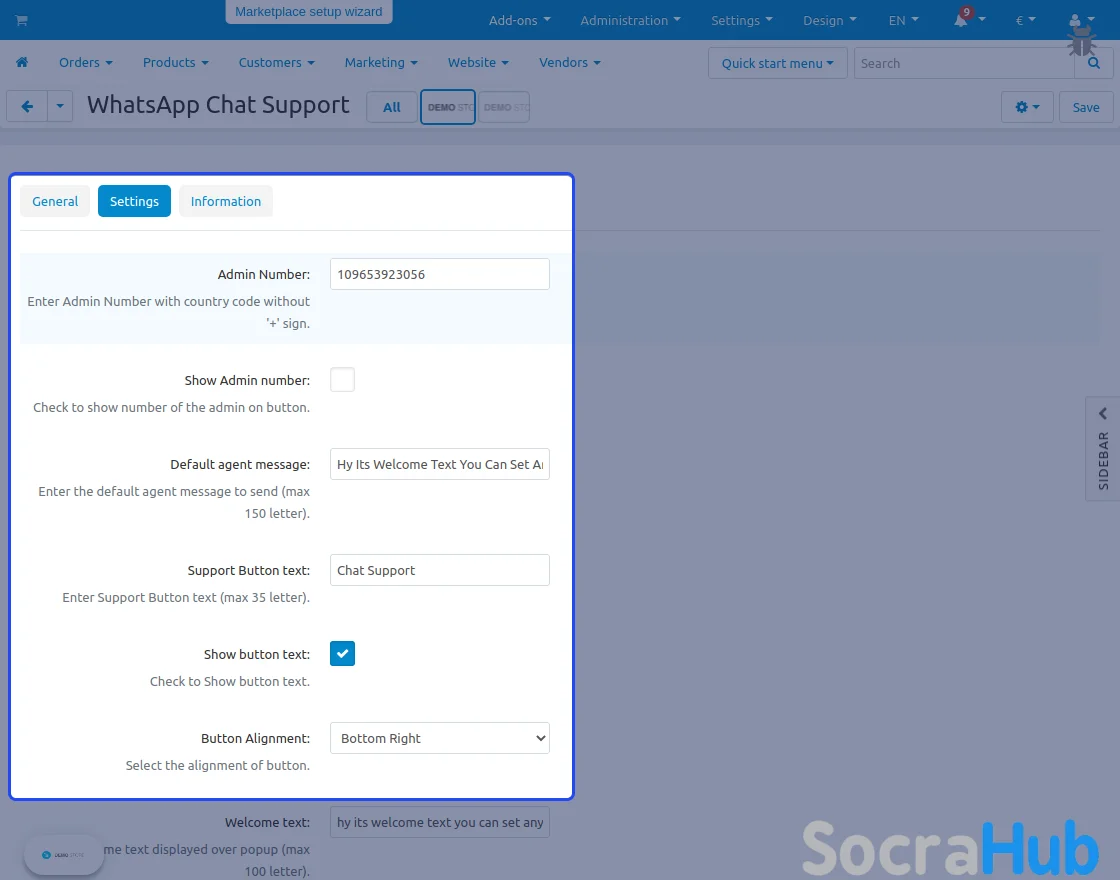The height and width of the screenshot is (880, 1120).
Task: Open Marketing menu
Action: (381, 62)
